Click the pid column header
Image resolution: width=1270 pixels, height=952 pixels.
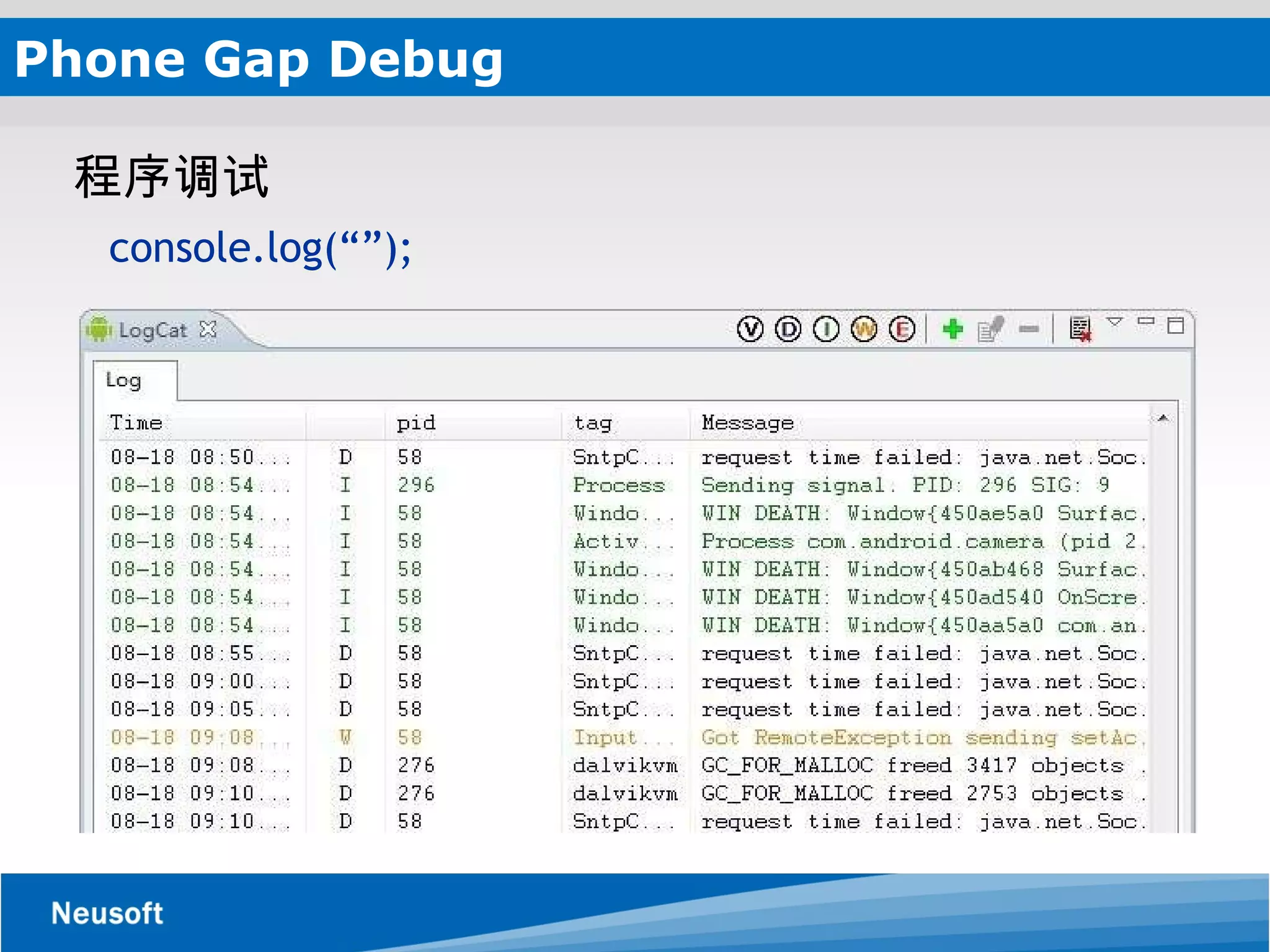point(474,423)
